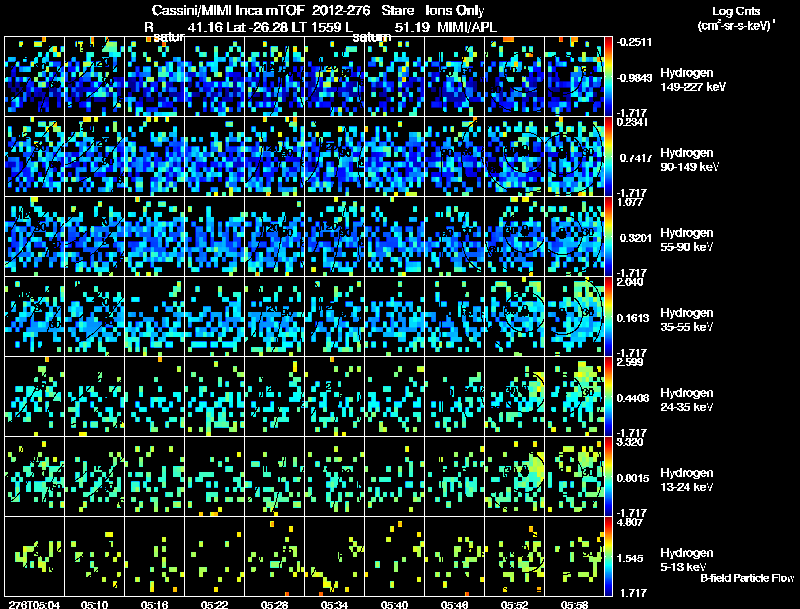Click the '2.040' color scale value

tap(630, 282)
